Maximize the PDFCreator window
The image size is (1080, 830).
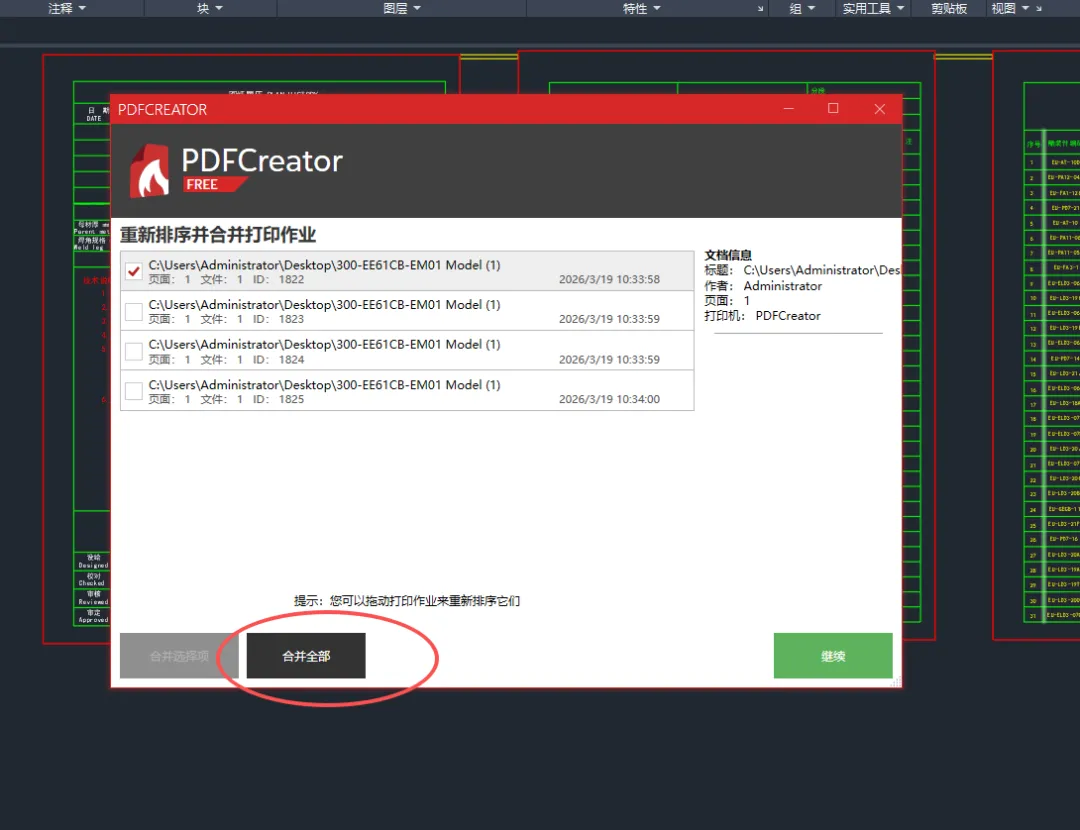(833, 109)
